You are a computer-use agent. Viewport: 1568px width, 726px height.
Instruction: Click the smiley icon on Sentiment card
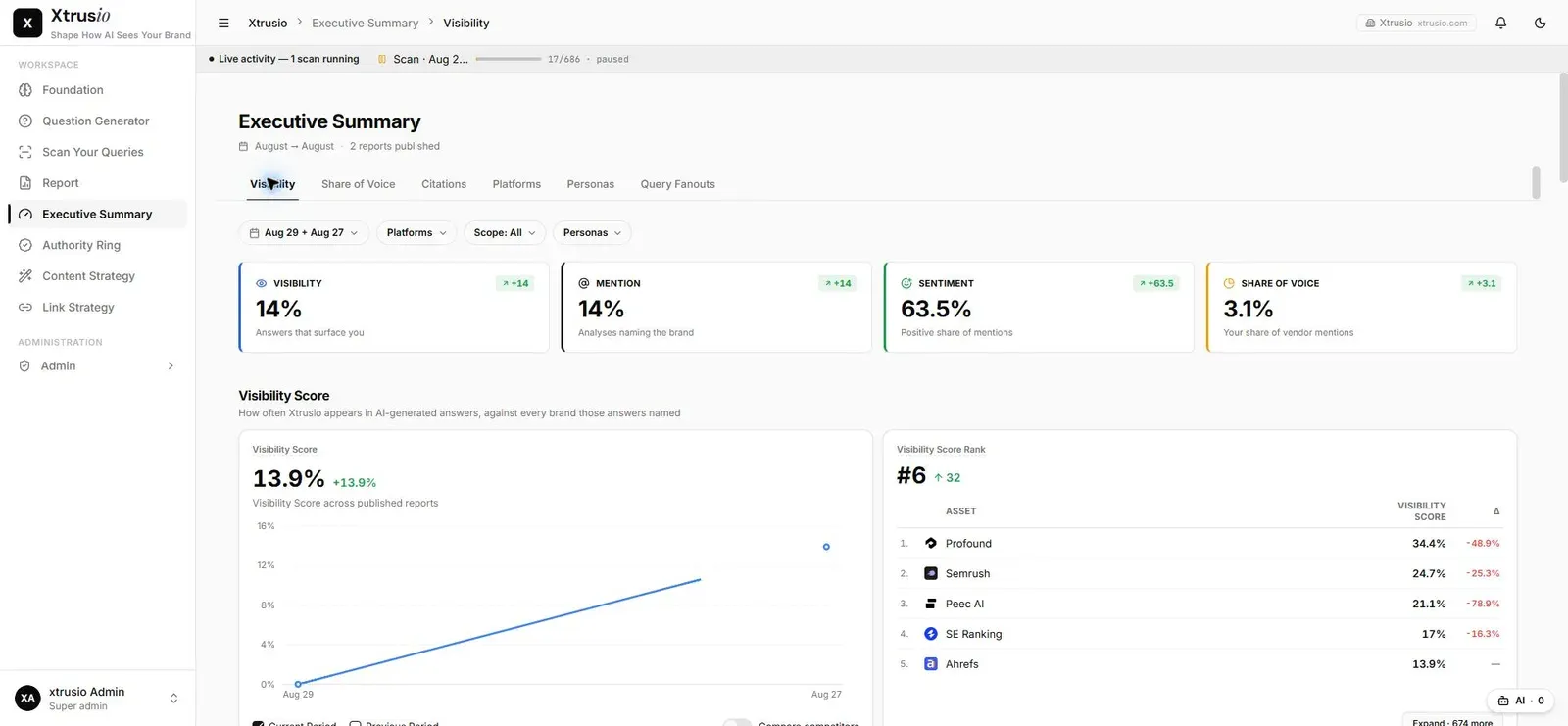tap(906, 283)
